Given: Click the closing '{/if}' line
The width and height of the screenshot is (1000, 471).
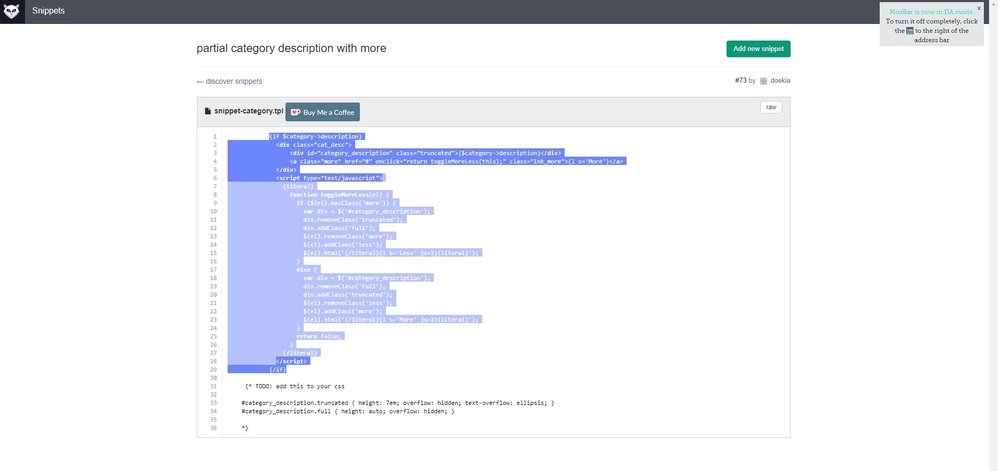Looking at the screenshot, I should tap(277, 369).
